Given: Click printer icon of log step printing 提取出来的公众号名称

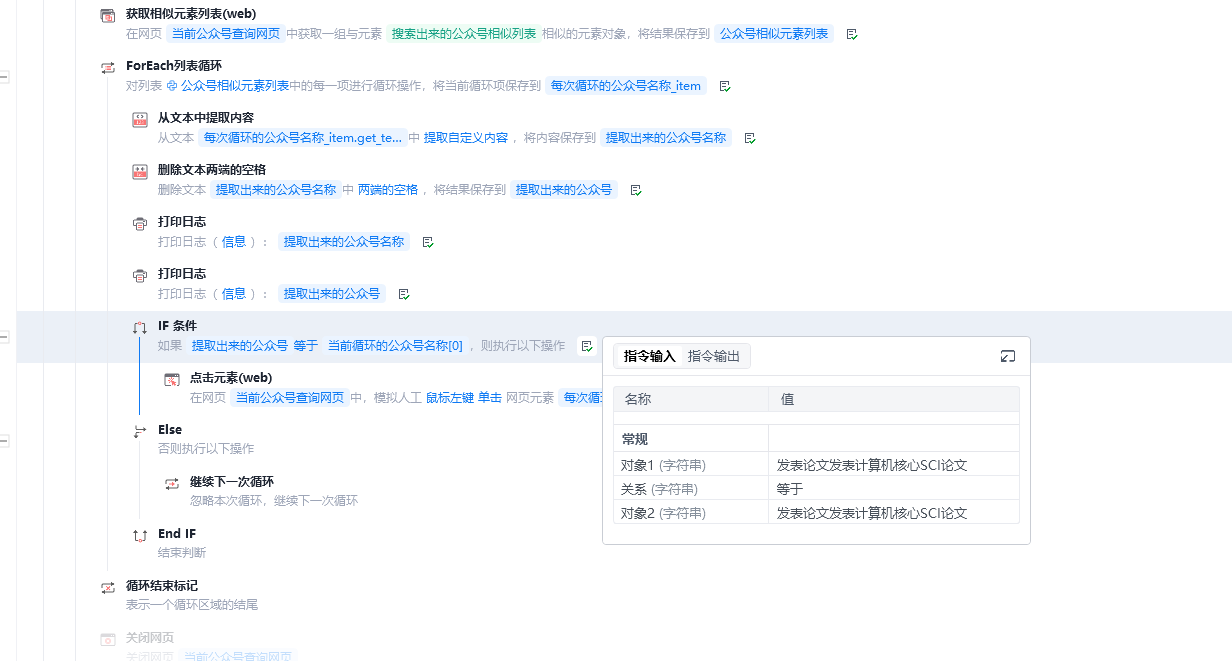Looking at the screenshot, I should [140, 223].
